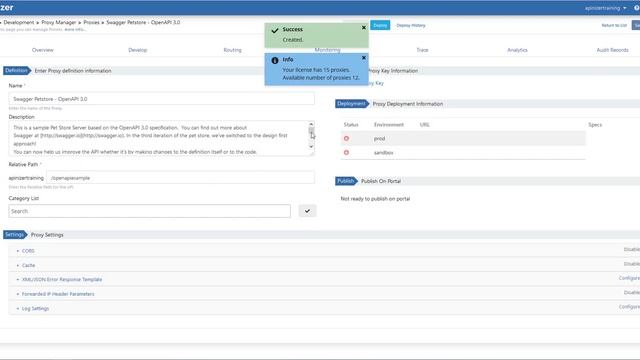Open help icon in top bar

coord(637,8)
